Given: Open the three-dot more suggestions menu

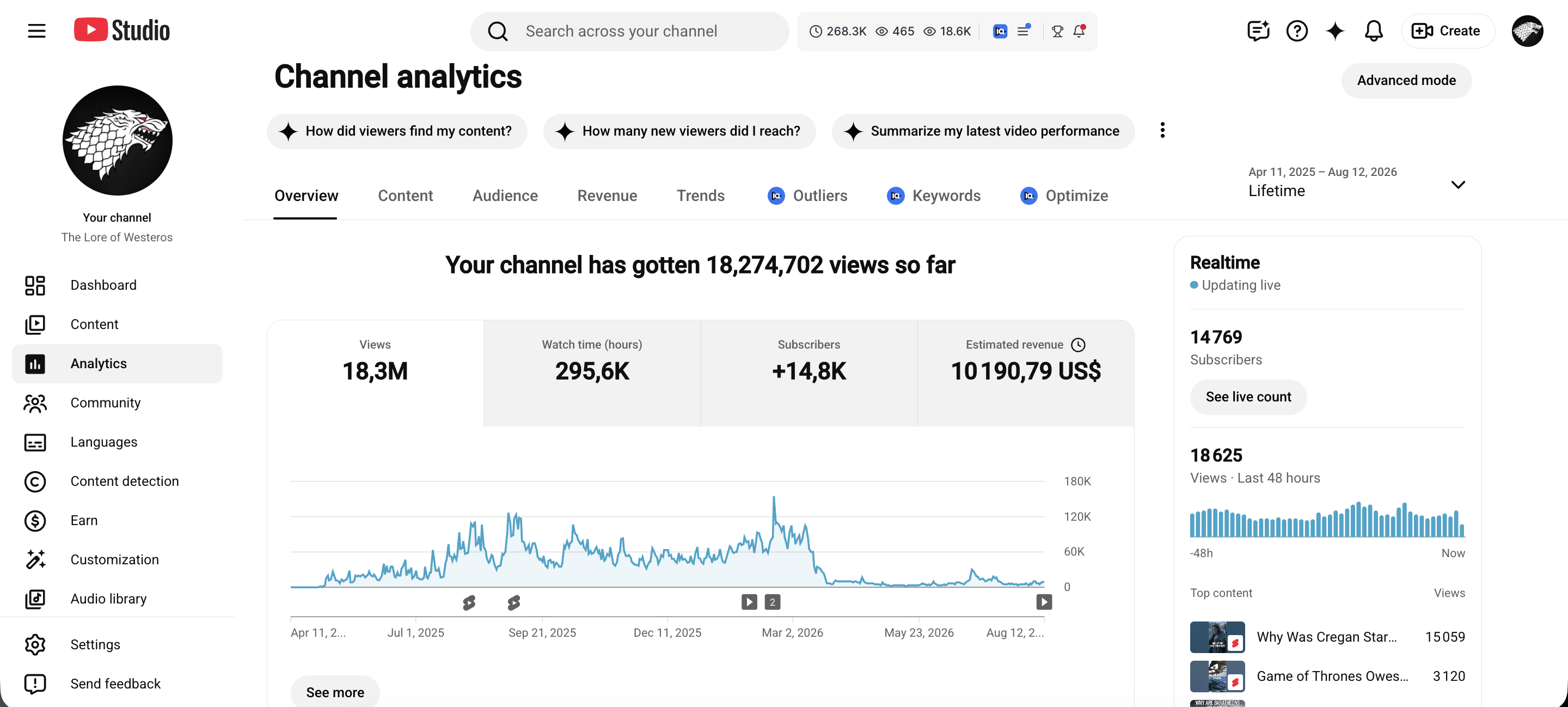Looking at the screenshot, I should point(1162,130).
